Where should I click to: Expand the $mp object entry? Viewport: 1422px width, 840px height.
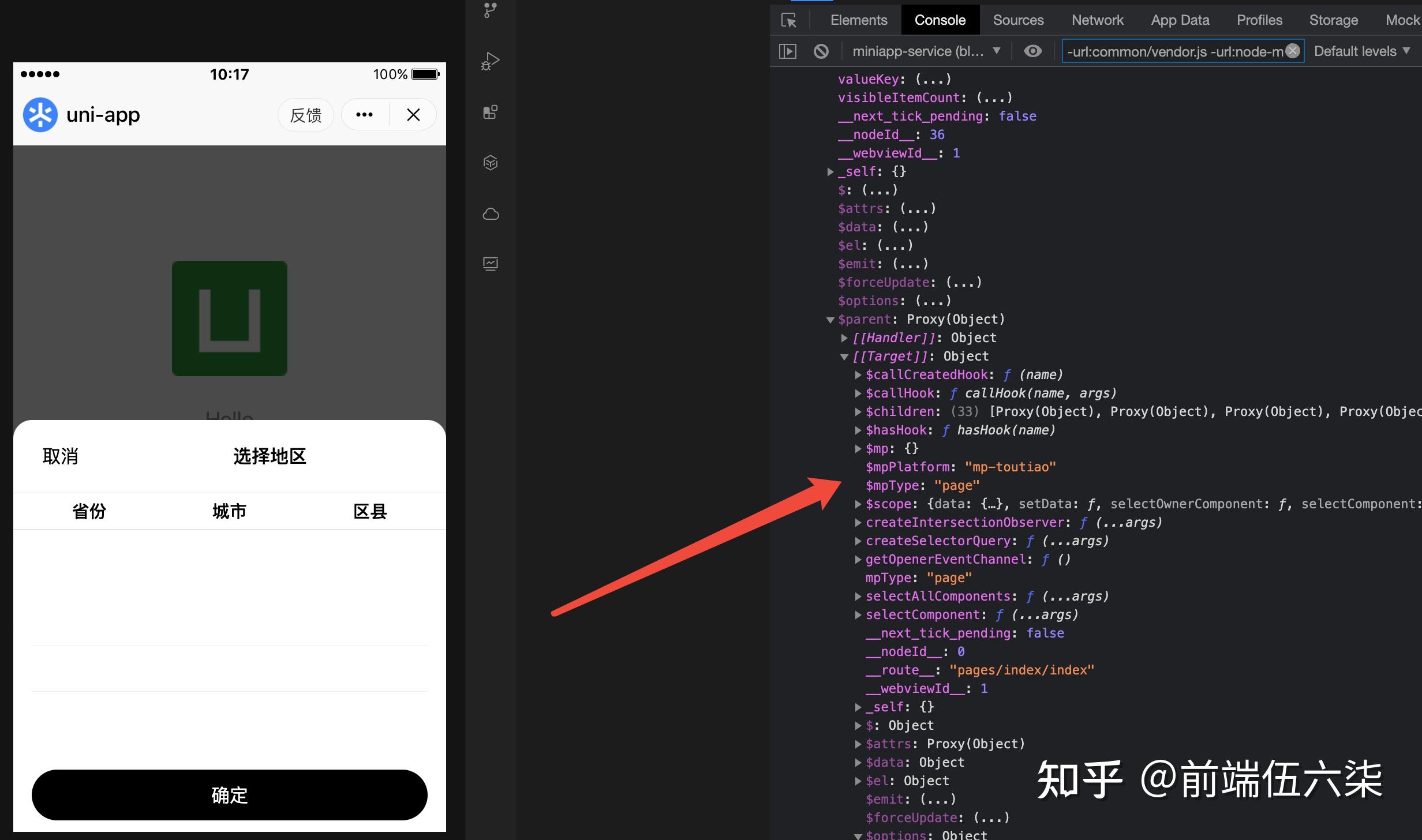click(x=858, y=449)
